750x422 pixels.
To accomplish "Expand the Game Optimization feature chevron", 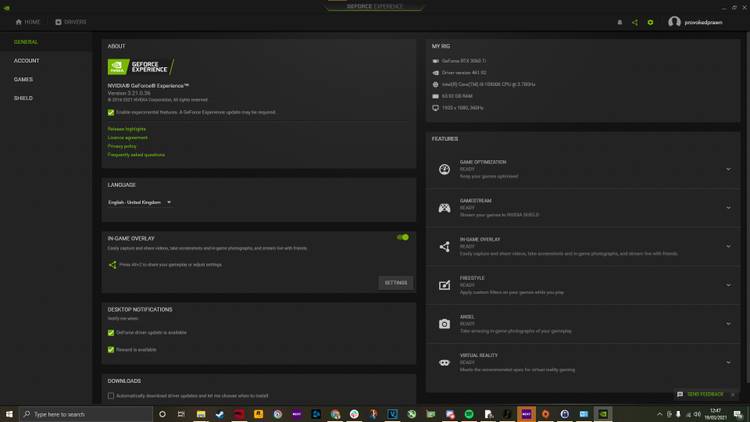I will pyautogui.click(x=728, y=169).
